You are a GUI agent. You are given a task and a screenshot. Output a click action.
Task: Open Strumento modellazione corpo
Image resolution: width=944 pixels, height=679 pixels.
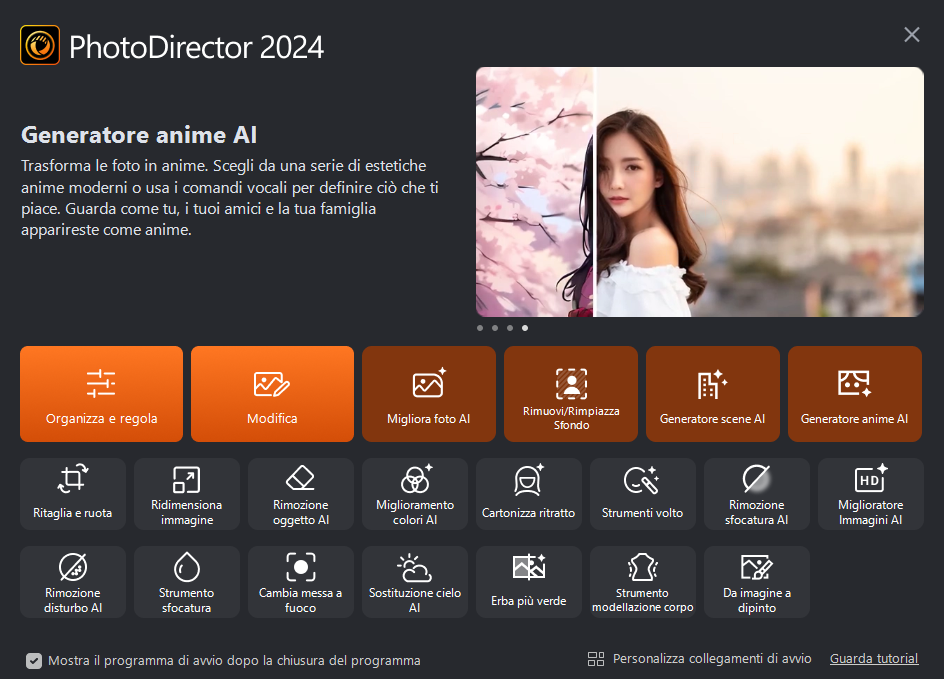point(643,581)
